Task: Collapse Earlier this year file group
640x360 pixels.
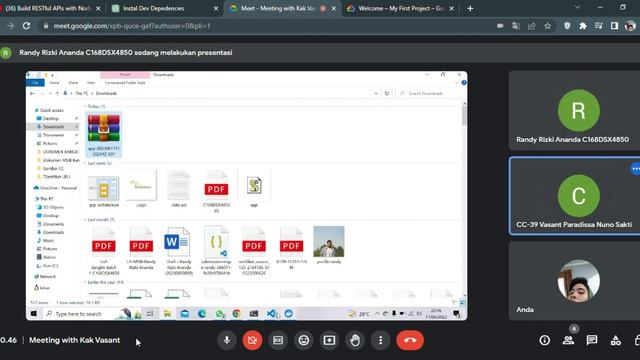Action: click(85, 282)
